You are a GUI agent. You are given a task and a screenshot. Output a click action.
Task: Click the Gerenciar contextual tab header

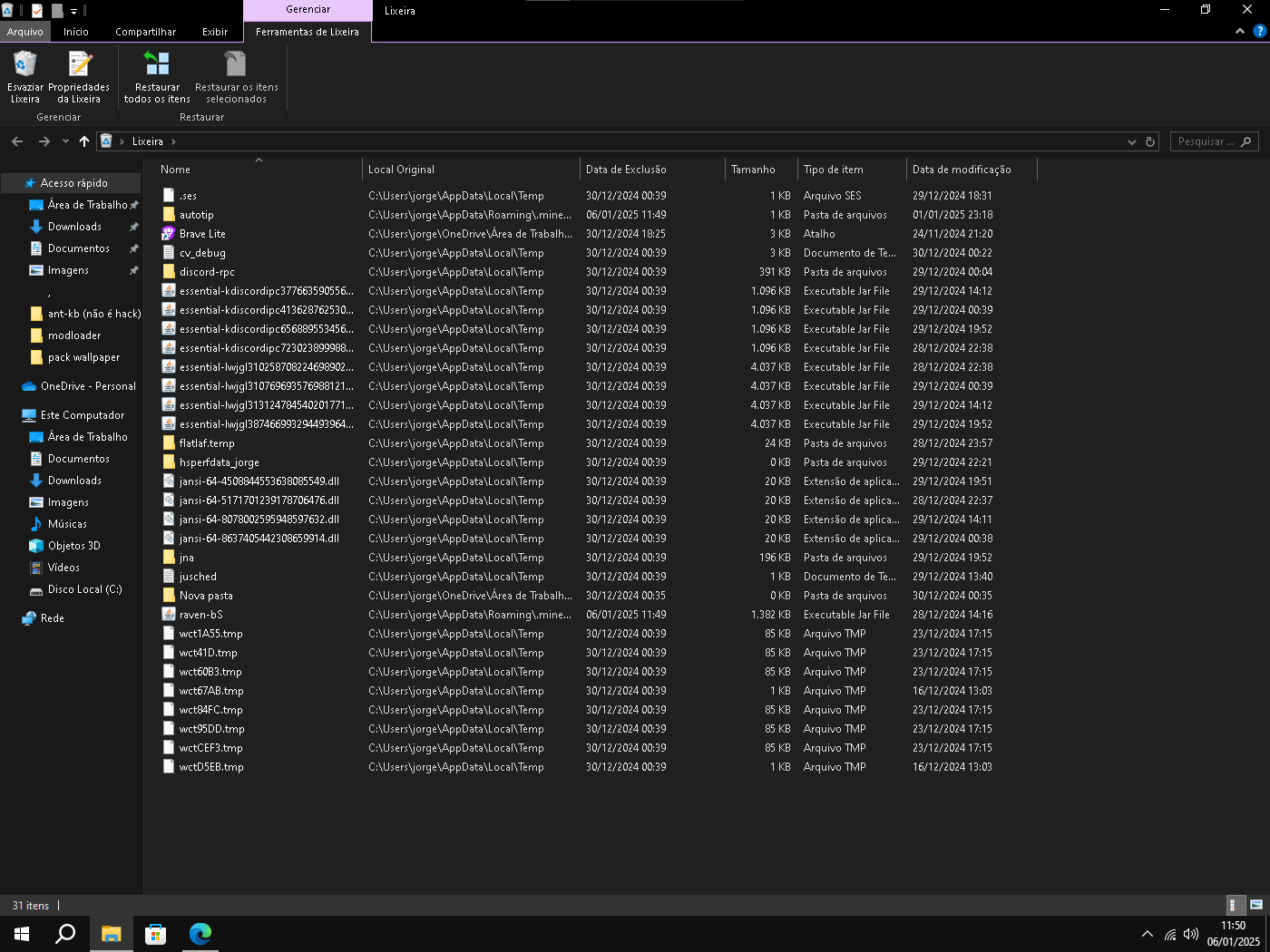(x=308, y=10)
